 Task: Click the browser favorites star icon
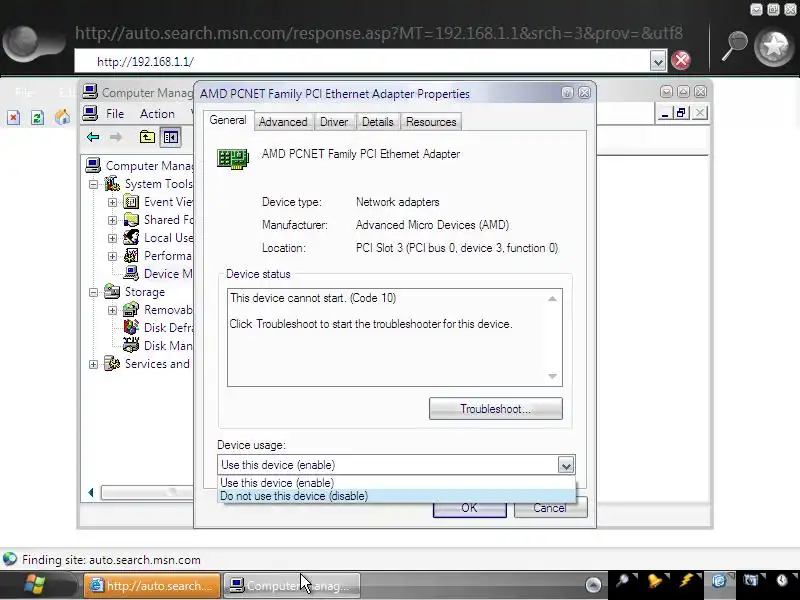tap(774, 46)
